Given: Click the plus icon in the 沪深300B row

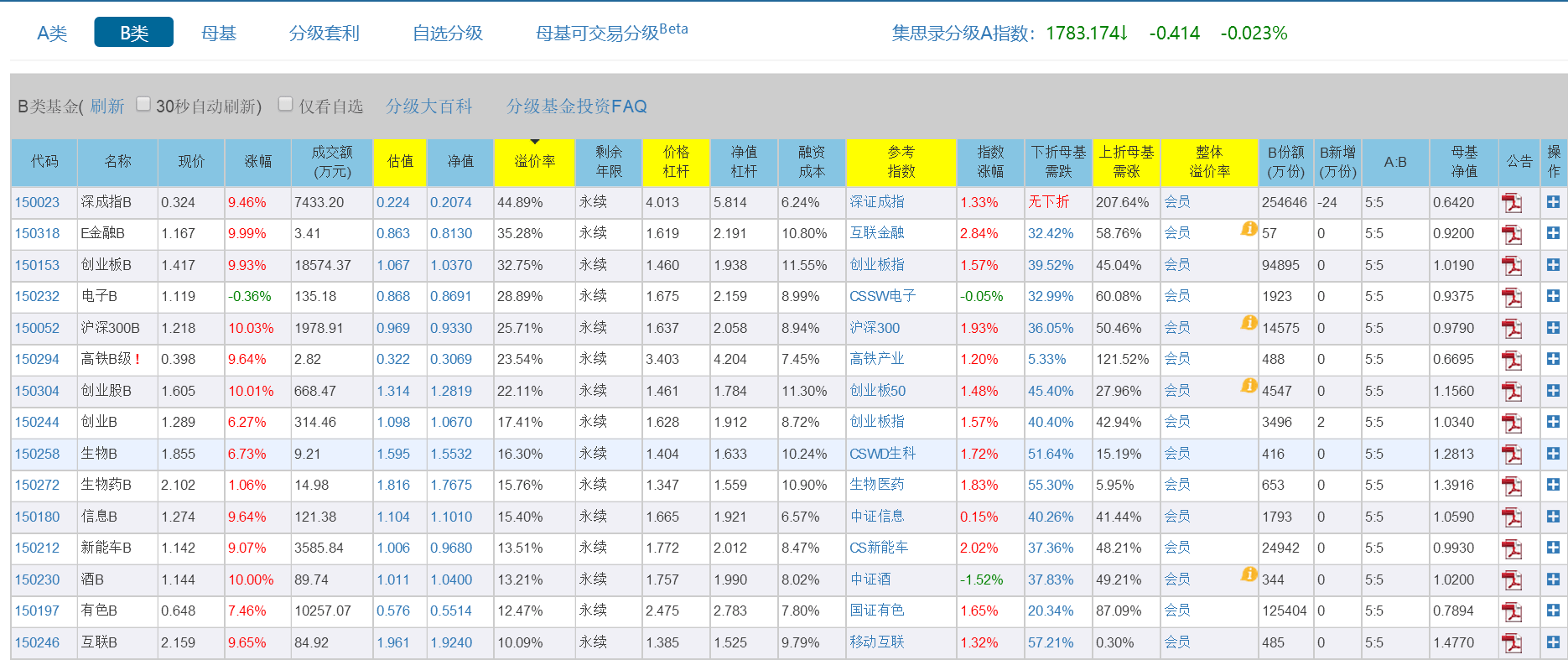Looking at the screenshot, I should (1553, 328).
